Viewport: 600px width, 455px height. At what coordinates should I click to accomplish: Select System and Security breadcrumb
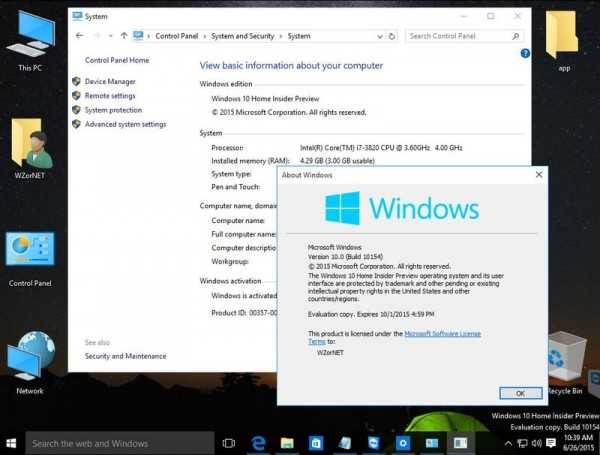tap(243, 36)
